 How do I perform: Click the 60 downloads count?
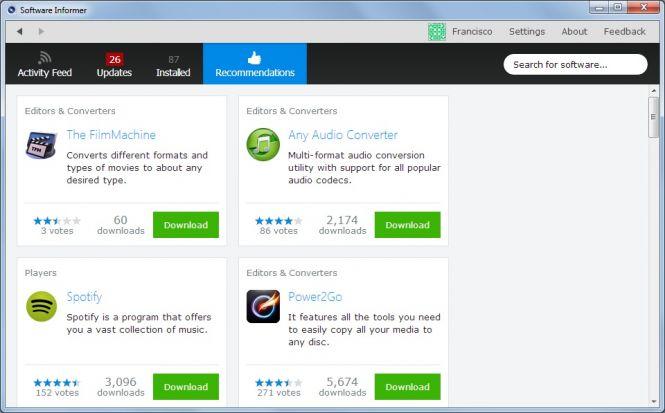coord(121,225)
